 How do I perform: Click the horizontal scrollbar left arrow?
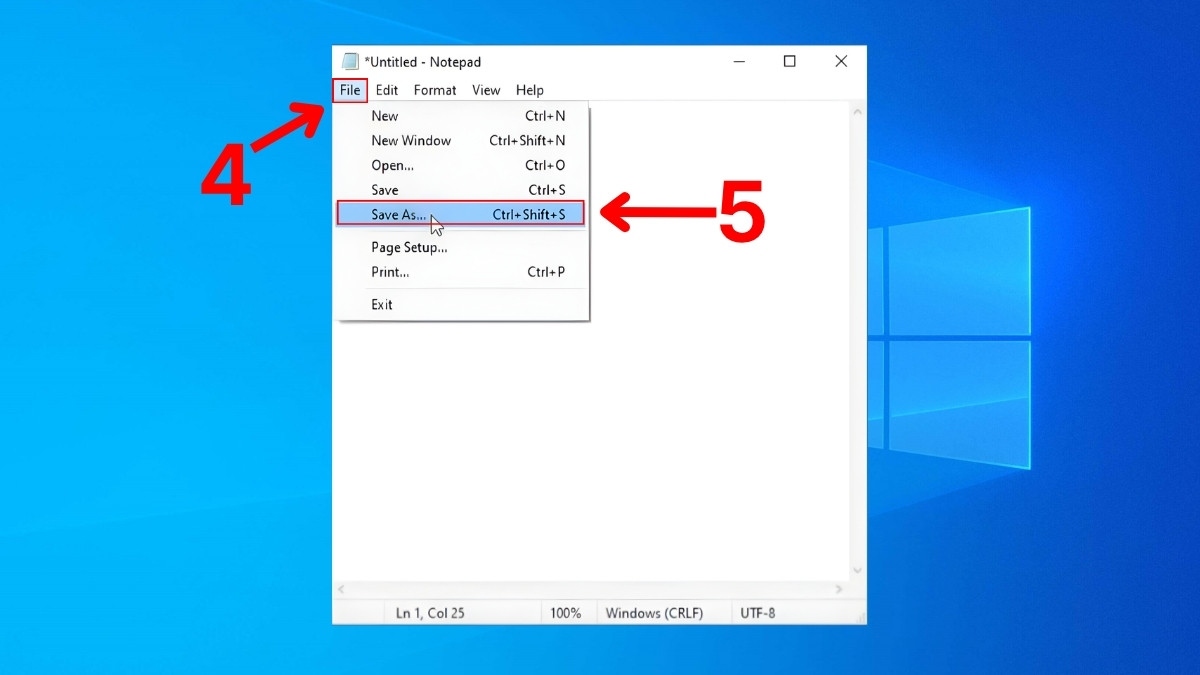coord(341,589)
